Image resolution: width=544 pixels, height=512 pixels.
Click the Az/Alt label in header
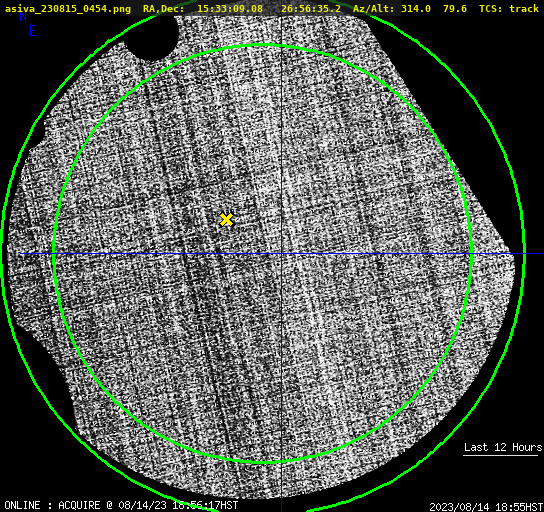pyautogui.click(x=374, y=8)
